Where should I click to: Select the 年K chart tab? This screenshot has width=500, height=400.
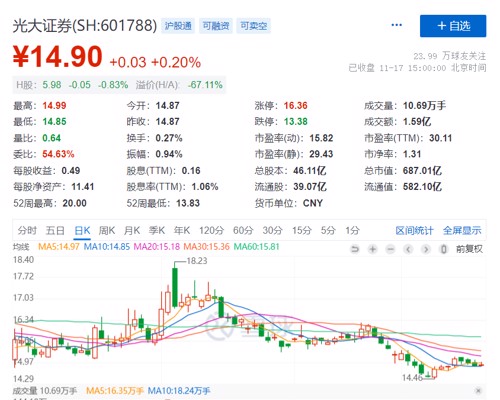182,230
